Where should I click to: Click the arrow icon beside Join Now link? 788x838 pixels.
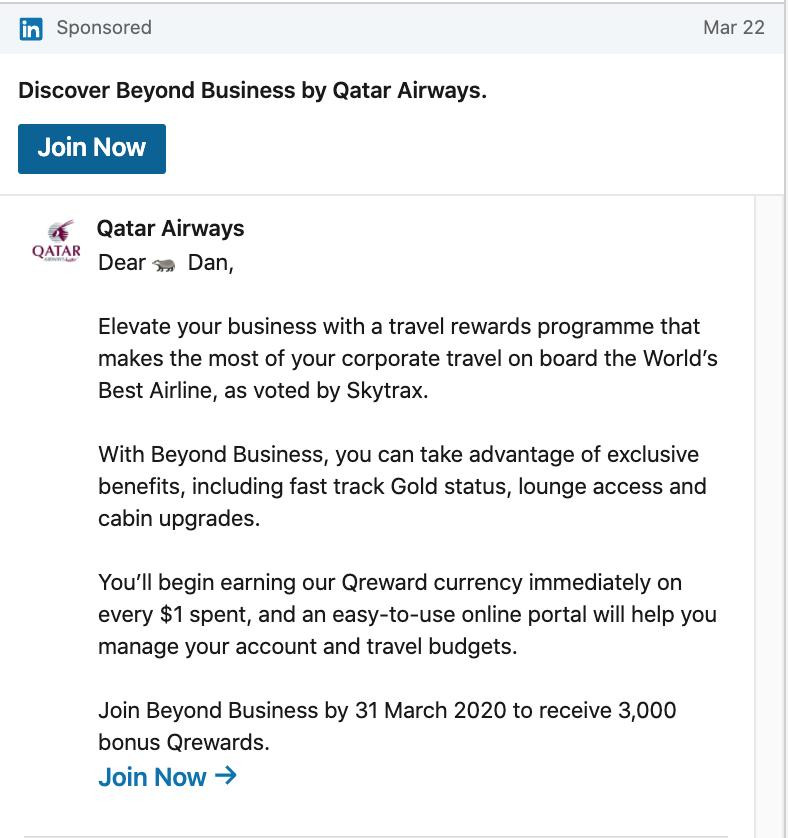click(226, 775)
